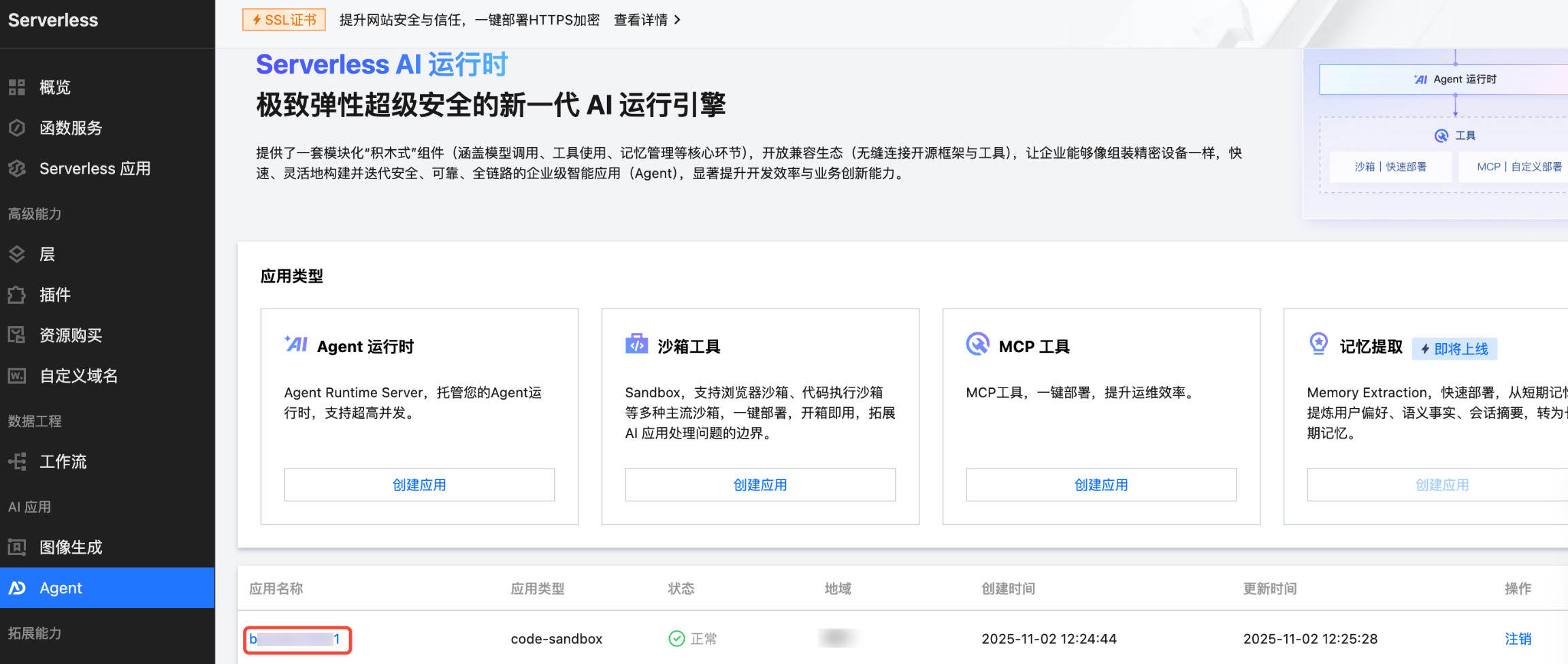This screenshot has width=1568, height=664.
Task: Select the Agent menu item
Action: click(107, 588)
